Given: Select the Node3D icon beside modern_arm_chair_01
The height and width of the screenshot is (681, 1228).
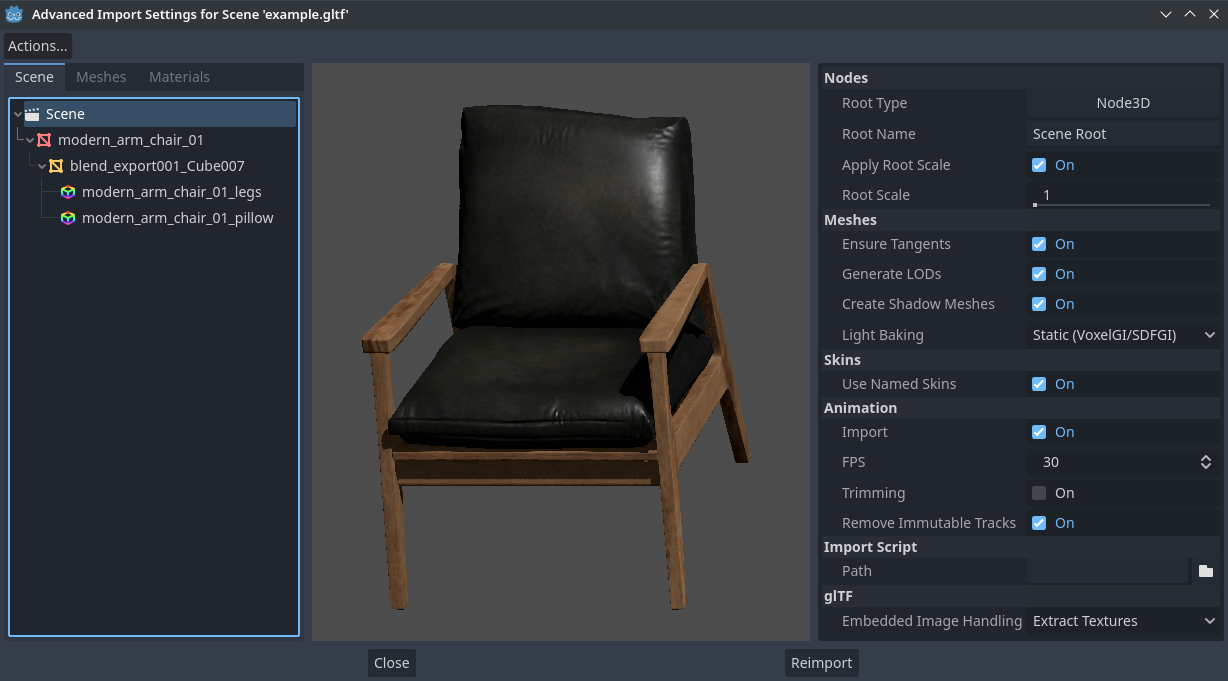Looking at the screenshot, I should (x=45, y=140).
